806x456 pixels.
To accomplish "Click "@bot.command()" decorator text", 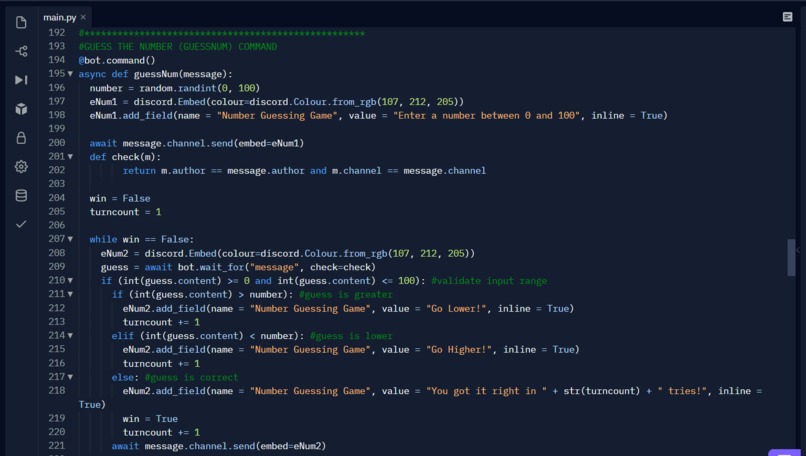I will click(x=117, y=61).
